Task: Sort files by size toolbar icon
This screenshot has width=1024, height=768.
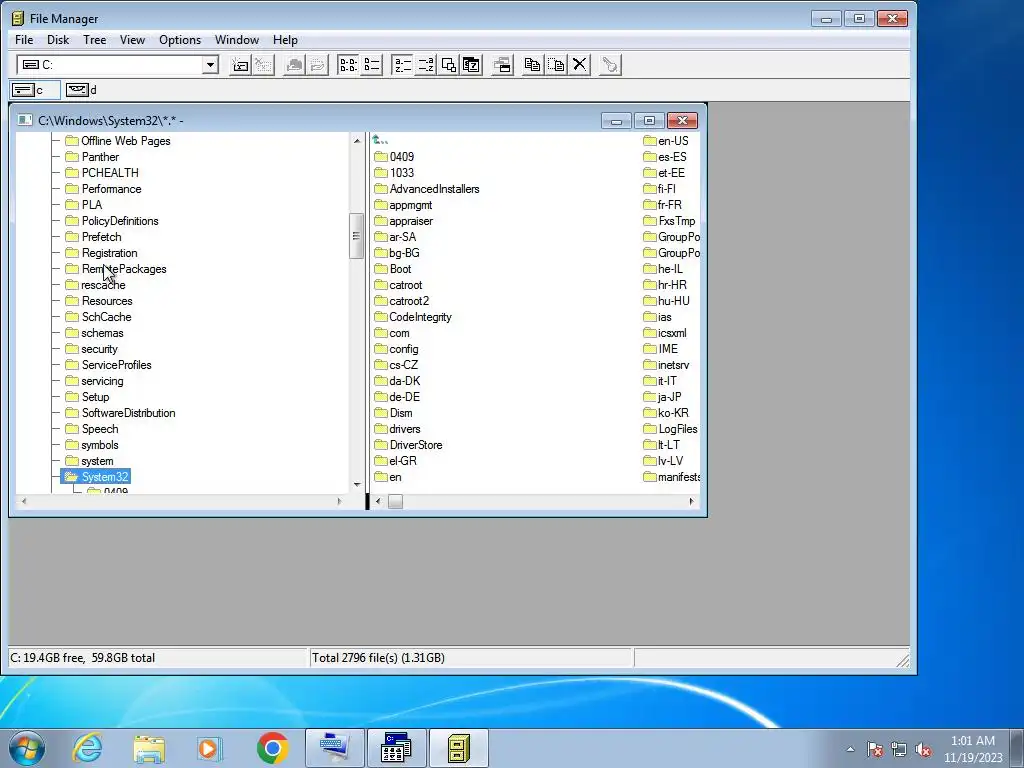Action: click(x=449, y=65)
